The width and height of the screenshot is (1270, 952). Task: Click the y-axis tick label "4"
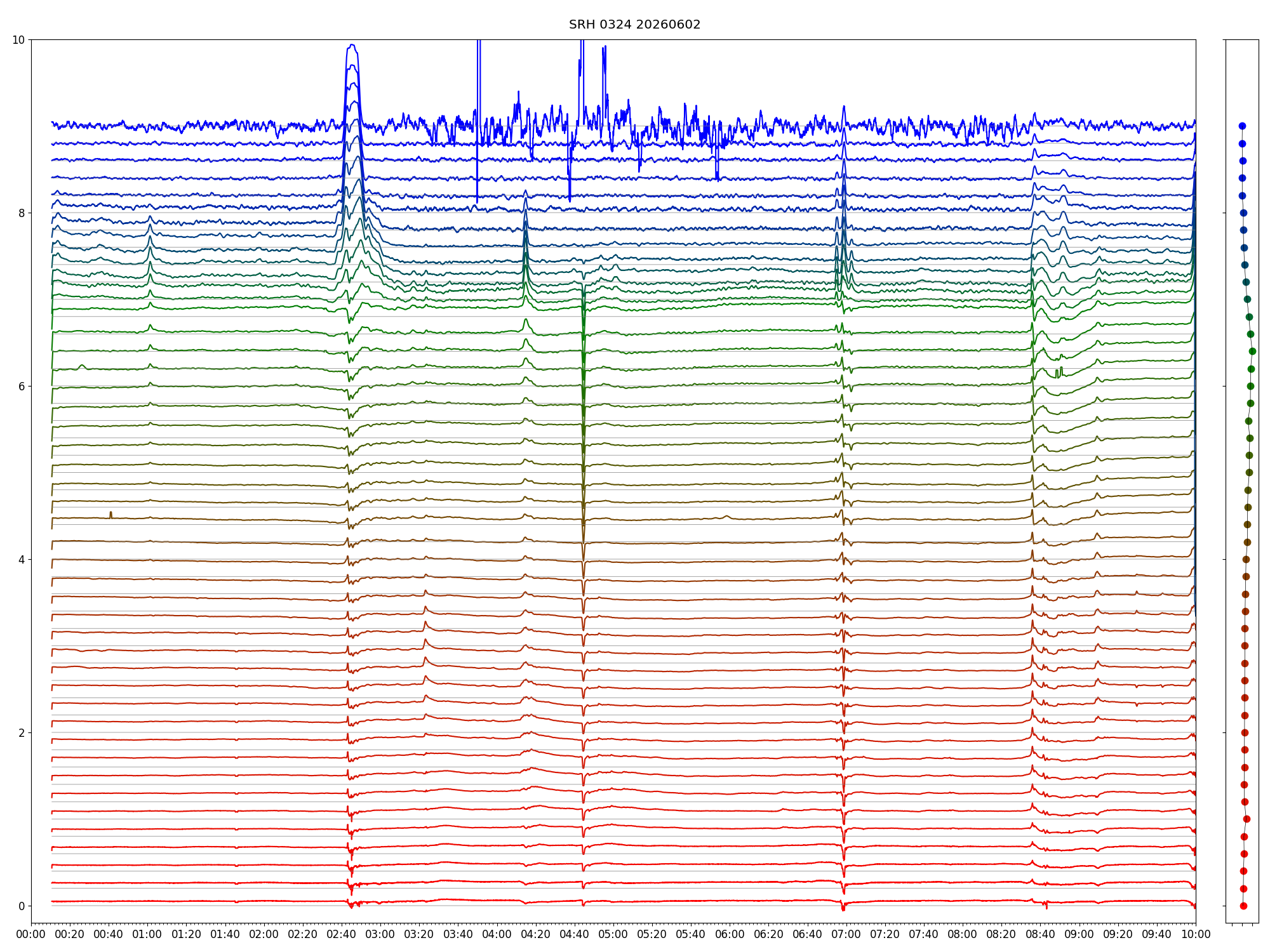22,560
